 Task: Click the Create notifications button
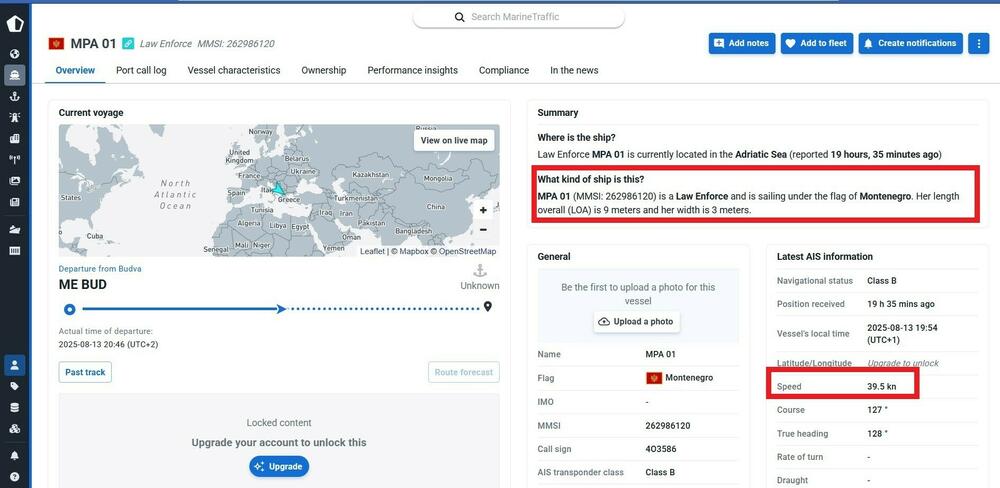pos(911,43)
